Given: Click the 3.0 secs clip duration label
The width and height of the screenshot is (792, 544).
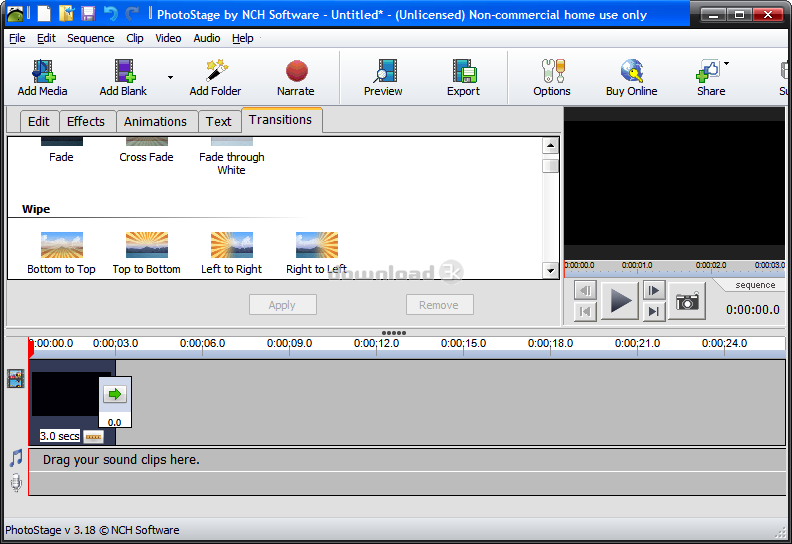Looking at the screenshot, I should coord(60,436).
